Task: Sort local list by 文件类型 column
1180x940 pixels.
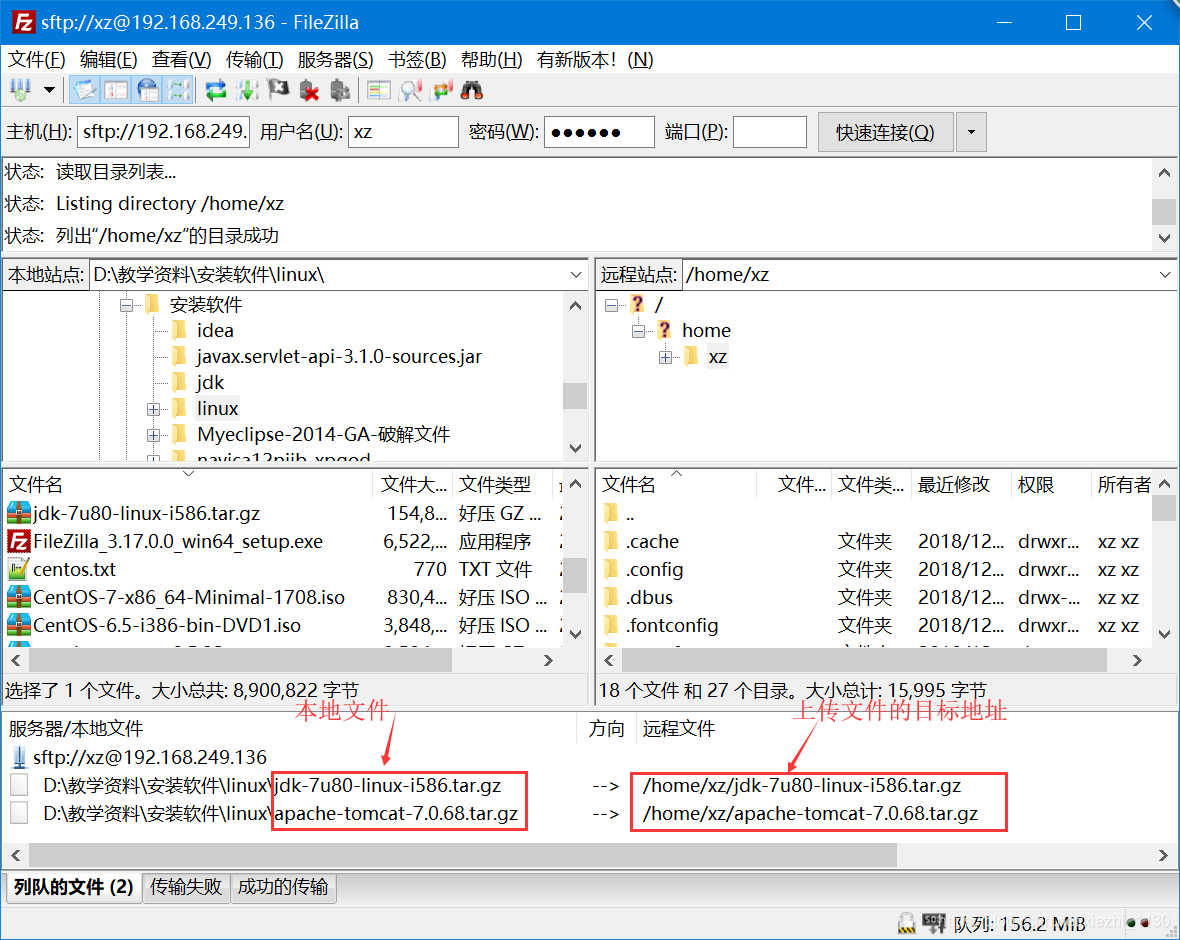Action: (501, 485)
